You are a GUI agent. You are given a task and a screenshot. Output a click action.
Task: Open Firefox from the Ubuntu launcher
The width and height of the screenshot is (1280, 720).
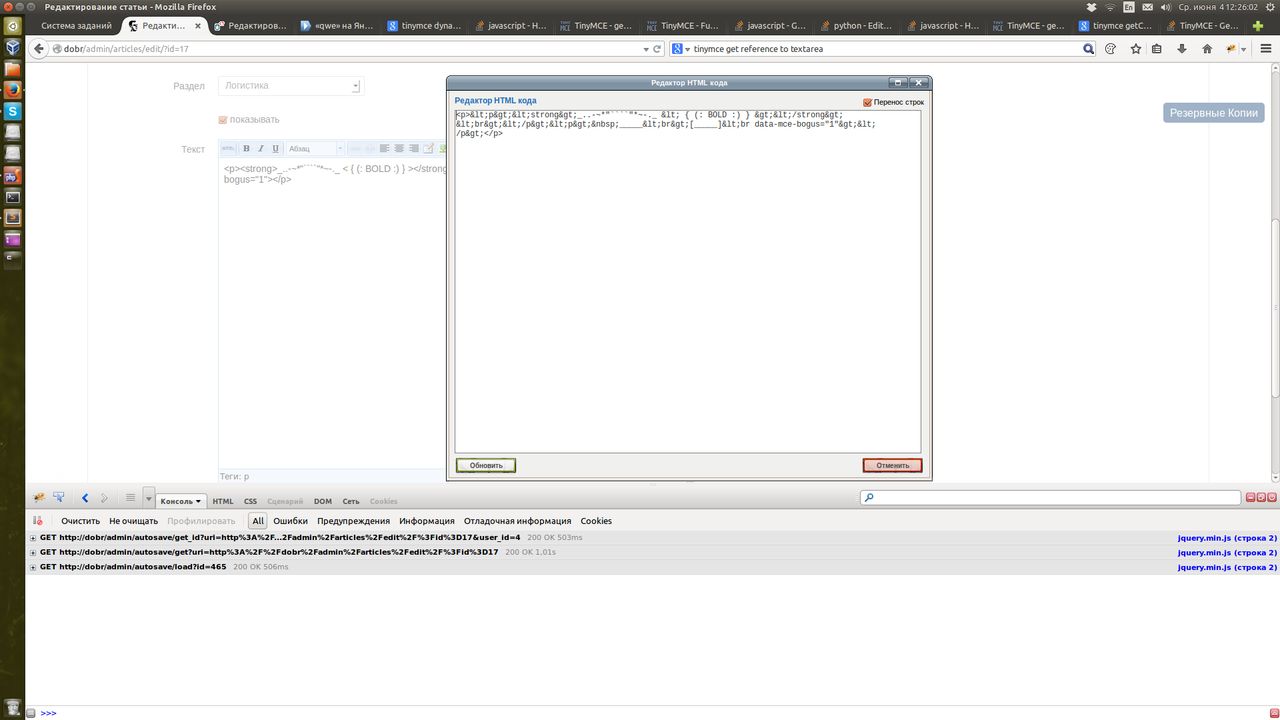point(12,90)
